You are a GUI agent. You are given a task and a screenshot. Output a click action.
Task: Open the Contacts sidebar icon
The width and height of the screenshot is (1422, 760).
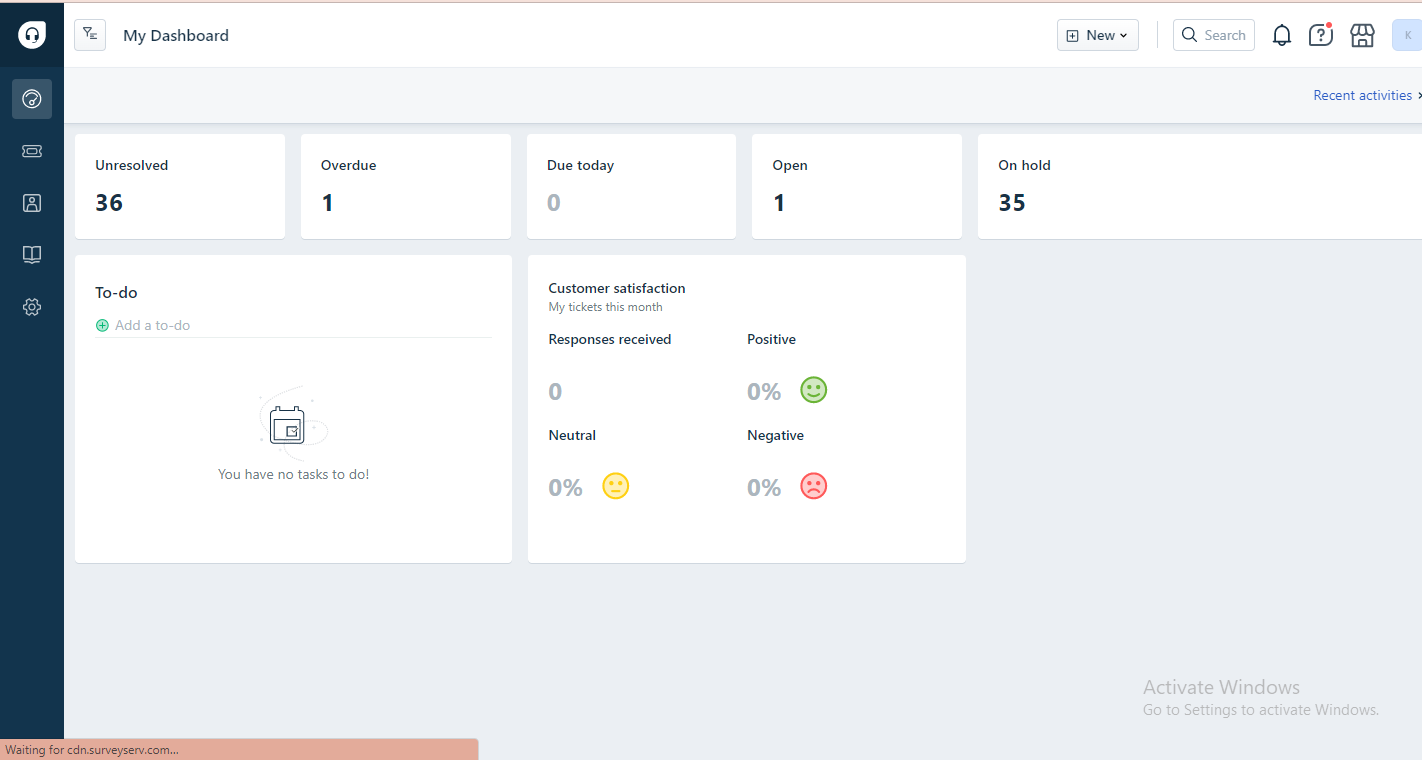[32, 203]
